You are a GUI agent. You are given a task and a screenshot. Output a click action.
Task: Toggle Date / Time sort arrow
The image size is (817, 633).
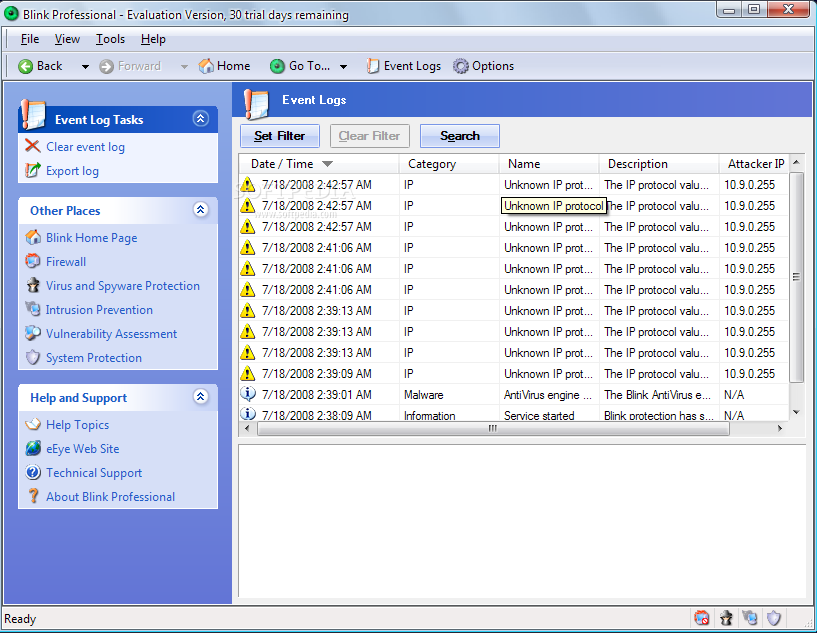327,164
